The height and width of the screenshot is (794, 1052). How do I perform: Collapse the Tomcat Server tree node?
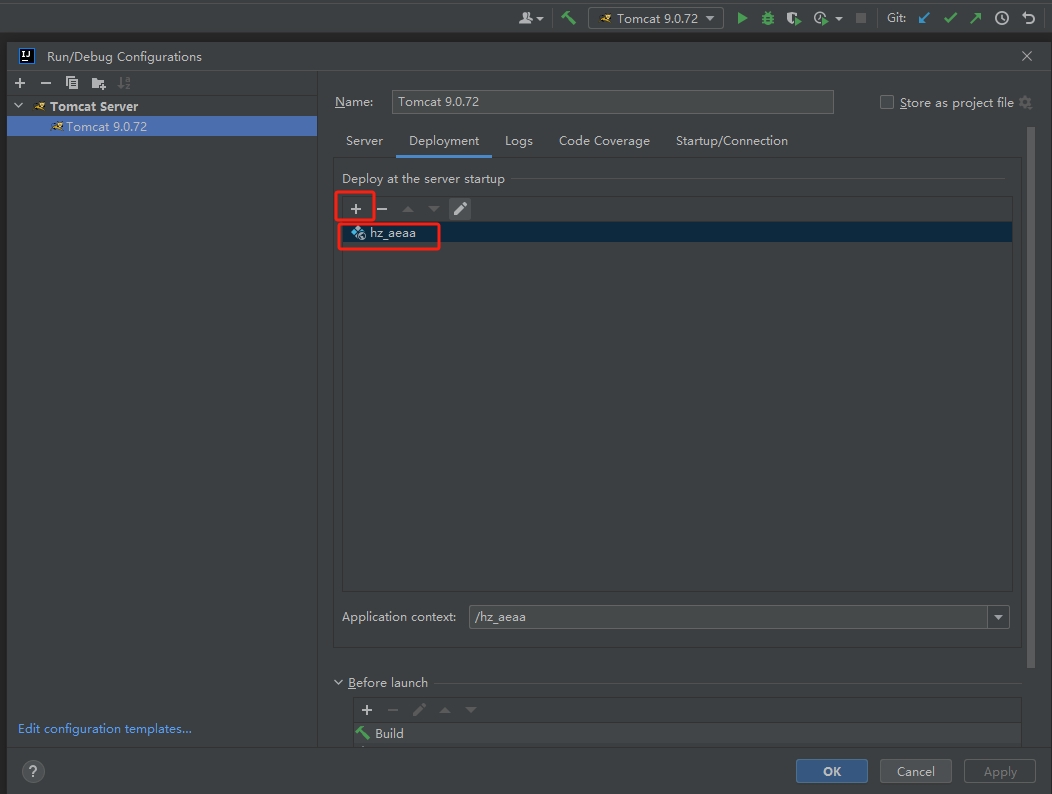click(x=19, y=106)
